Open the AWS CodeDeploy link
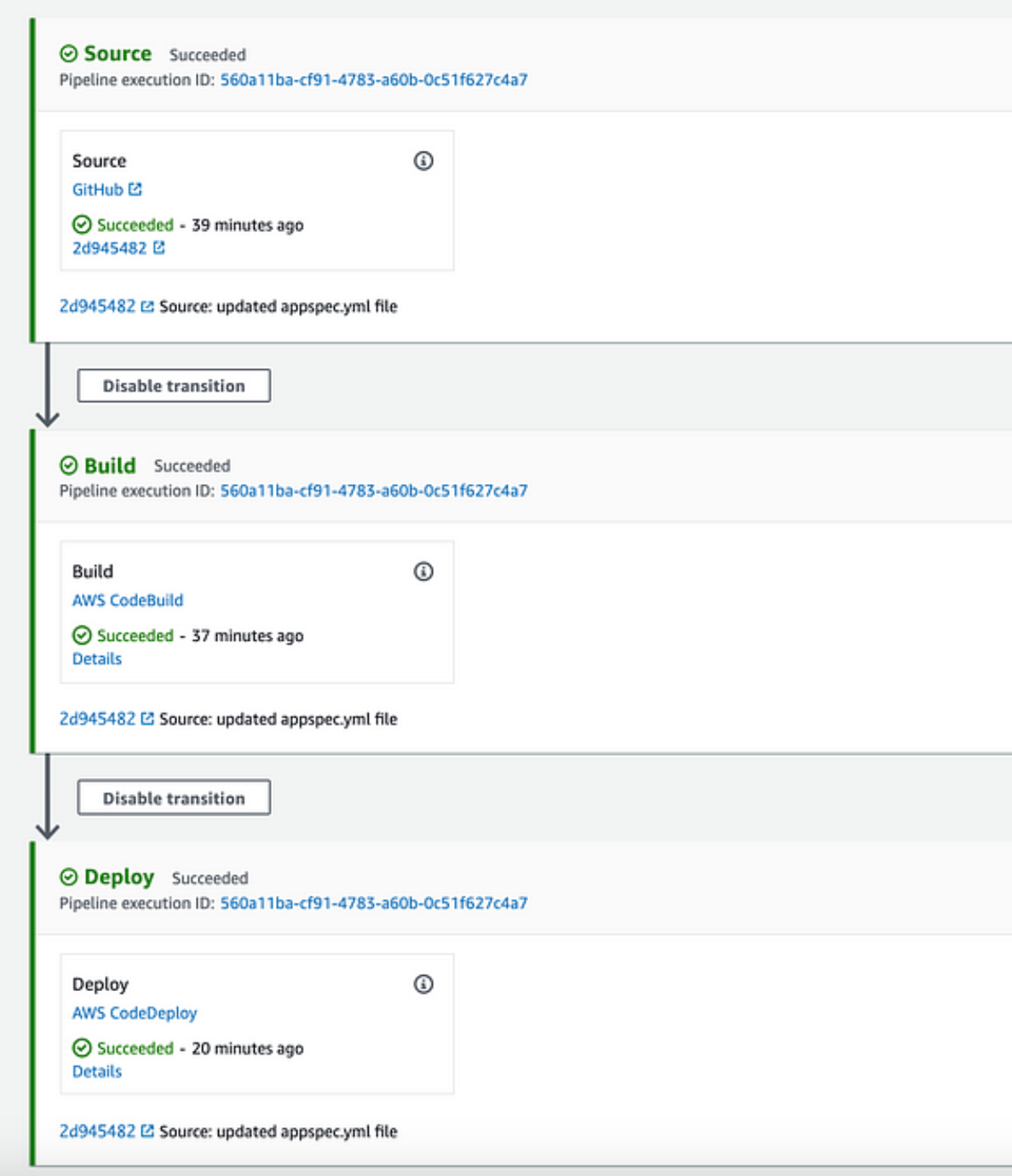 pos(135,1013)
